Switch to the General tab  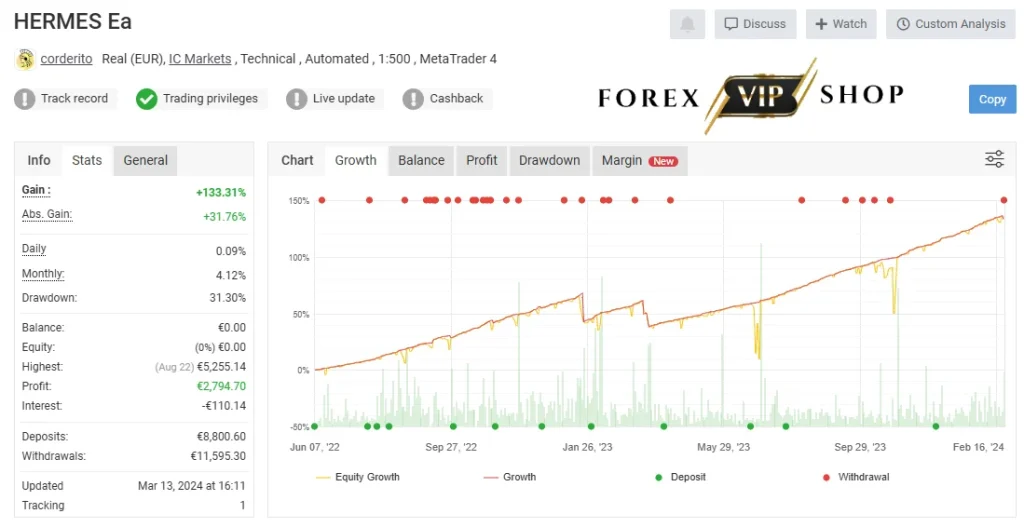[145, 160]
